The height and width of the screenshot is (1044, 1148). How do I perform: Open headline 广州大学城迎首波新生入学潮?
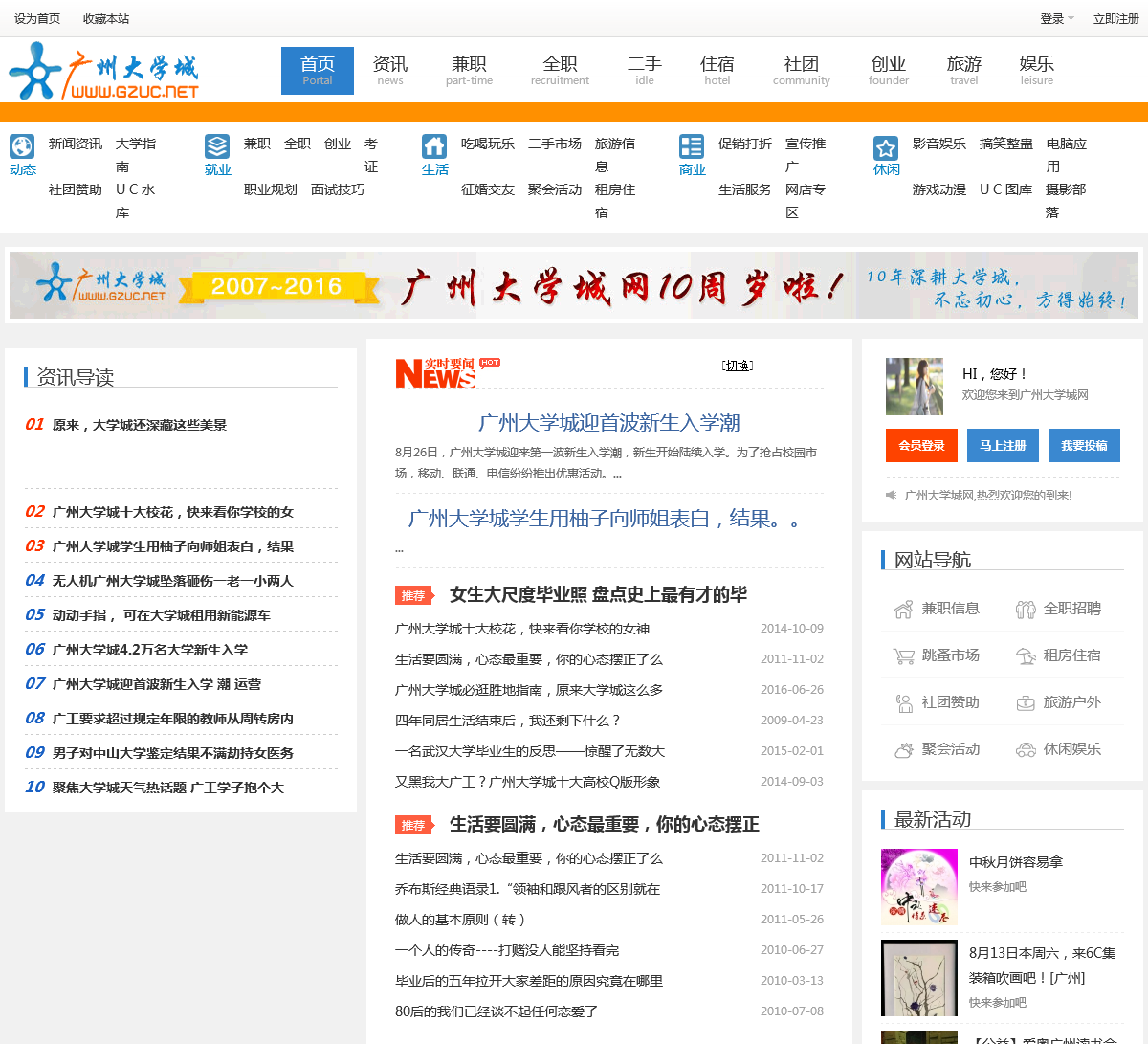[x=608, y=423]
